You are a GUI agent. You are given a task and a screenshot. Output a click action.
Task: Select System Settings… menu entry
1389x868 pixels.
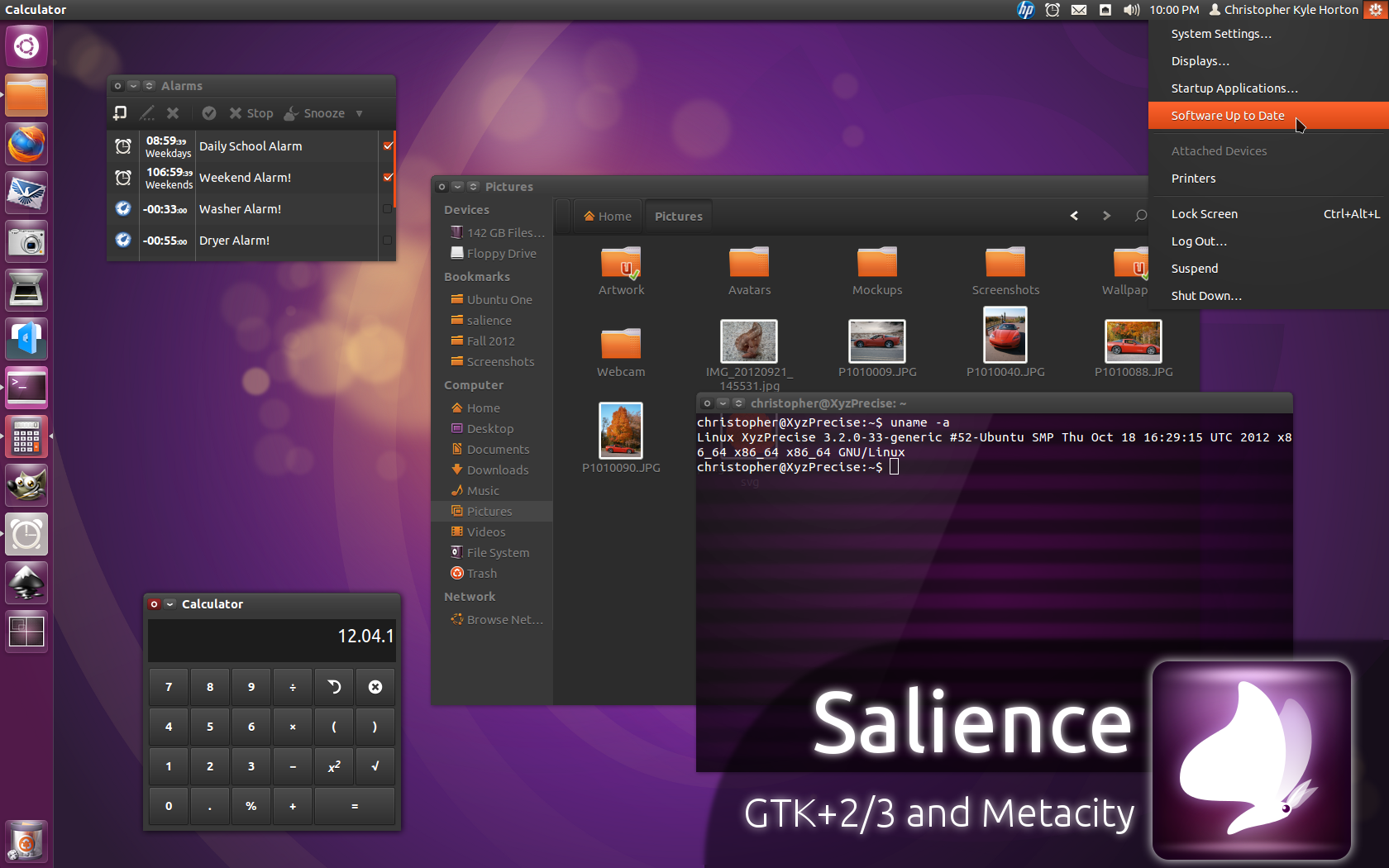pyautogui.click(x=1268, y=34)
